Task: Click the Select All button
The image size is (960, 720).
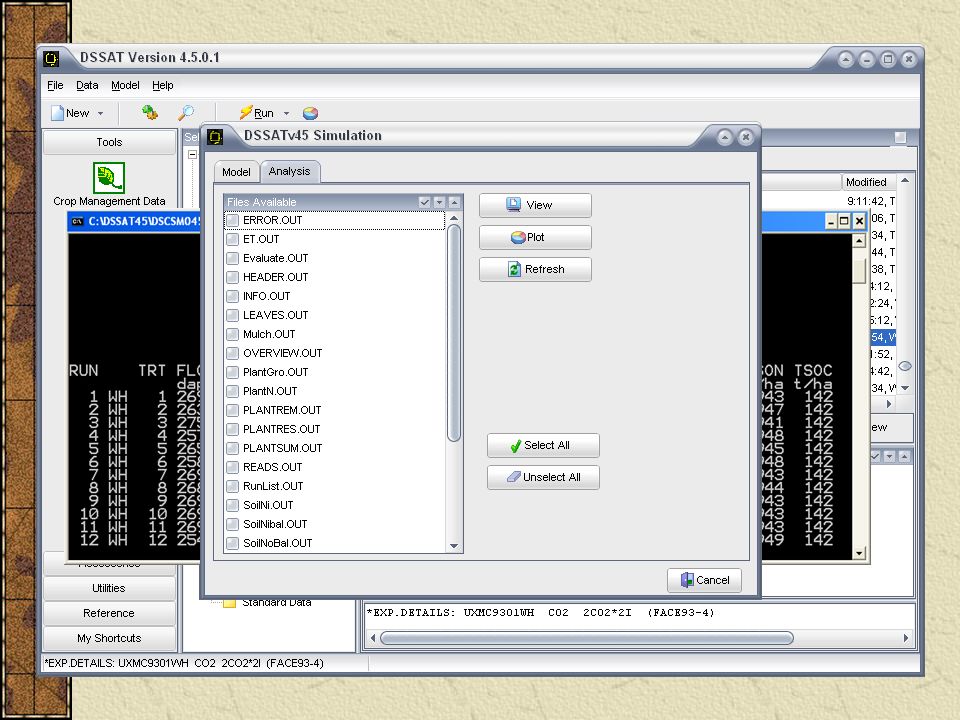Action: [x=543, y=445]
